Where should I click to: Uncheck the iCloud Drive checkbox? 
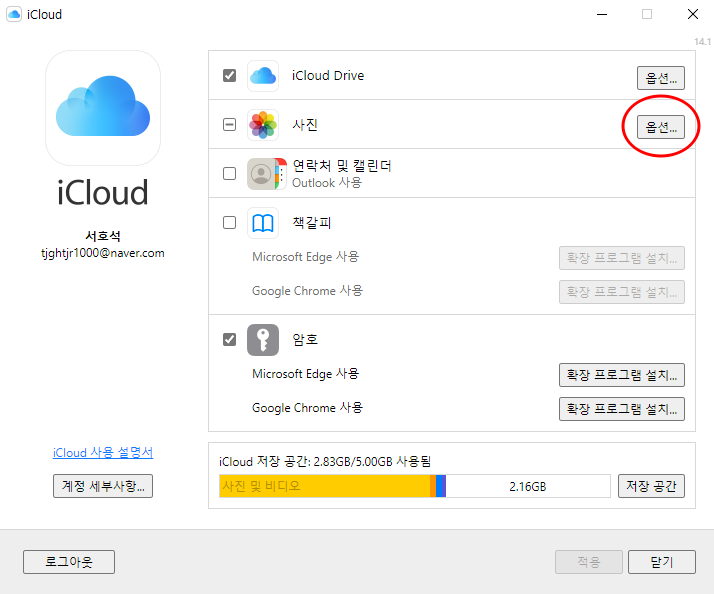click(230, 75)
